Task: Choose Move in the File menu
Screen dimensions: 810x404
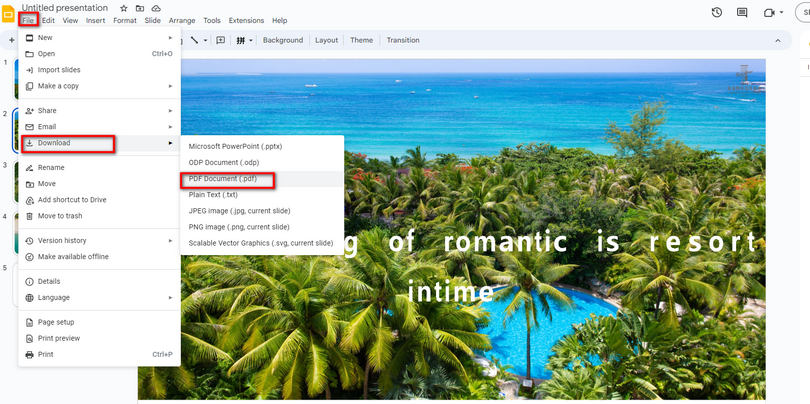Action: [99, 183]
